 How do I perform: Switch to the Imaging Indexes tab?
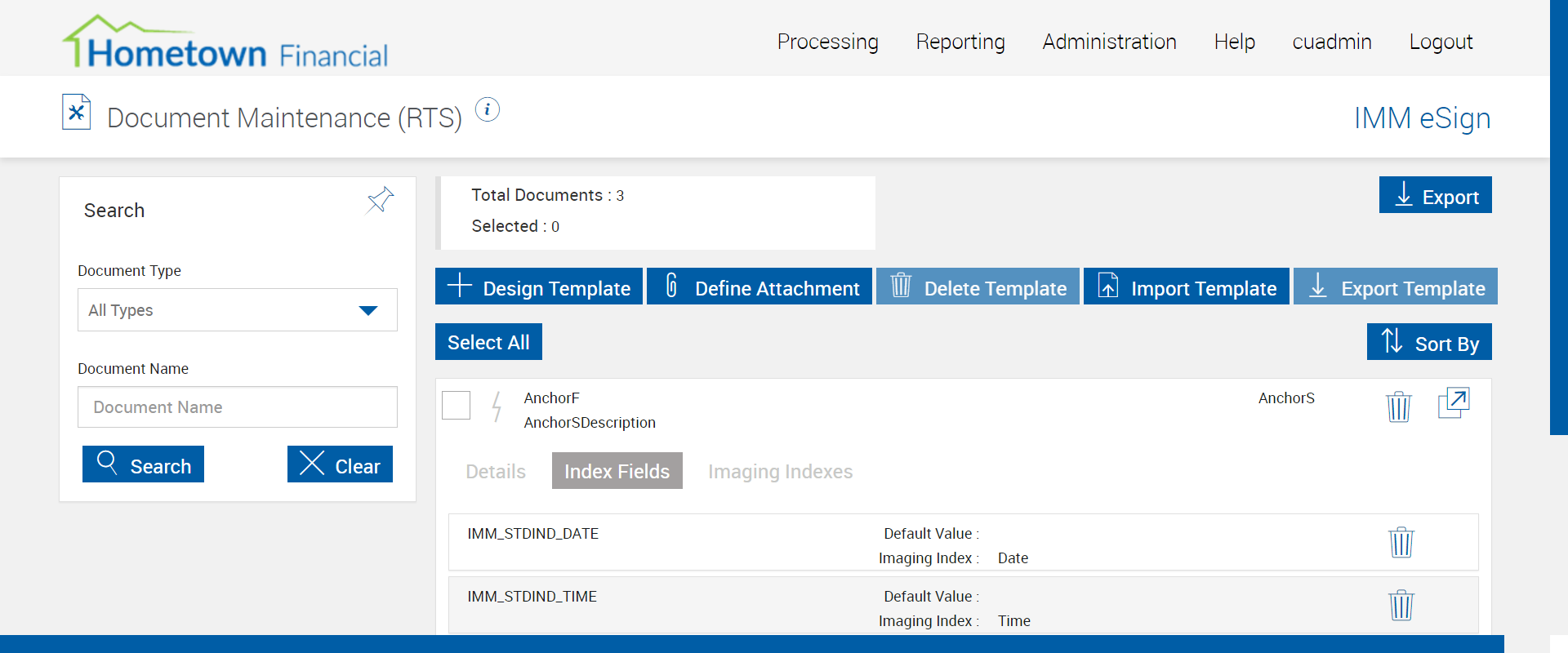pyautogui.click(x=779, y=472)
